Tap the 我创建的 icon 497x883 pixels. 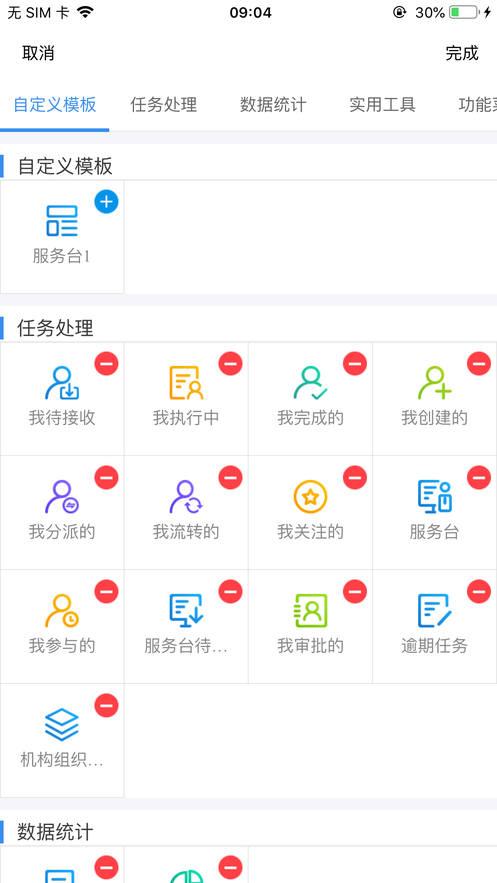pos(435,383)
